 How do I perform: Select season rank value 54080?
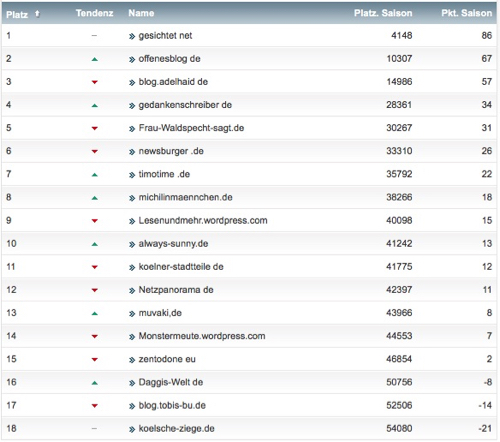click(399, 428)
